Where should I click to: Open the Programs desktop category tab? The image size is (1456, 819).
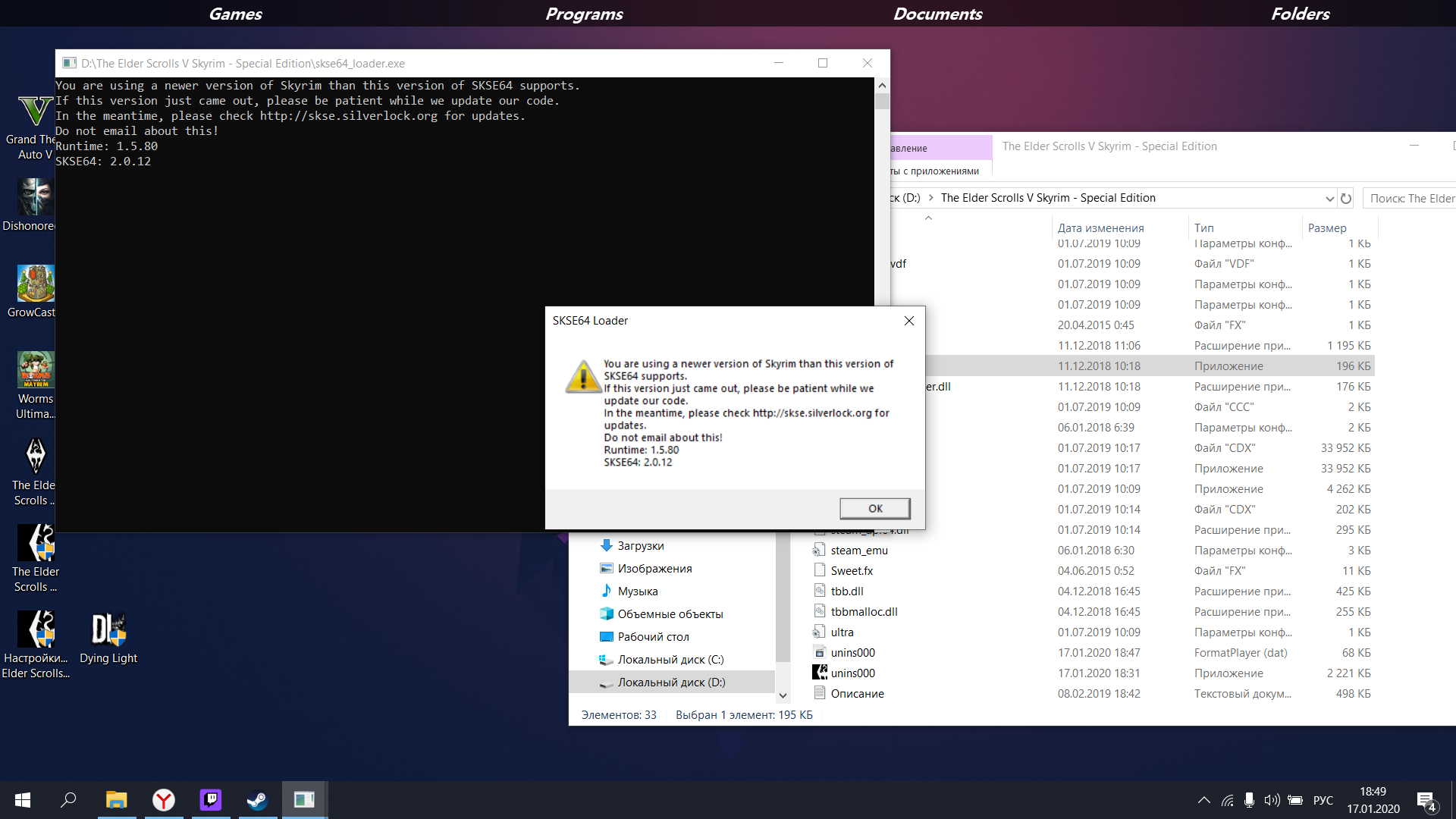click(584, 14)
